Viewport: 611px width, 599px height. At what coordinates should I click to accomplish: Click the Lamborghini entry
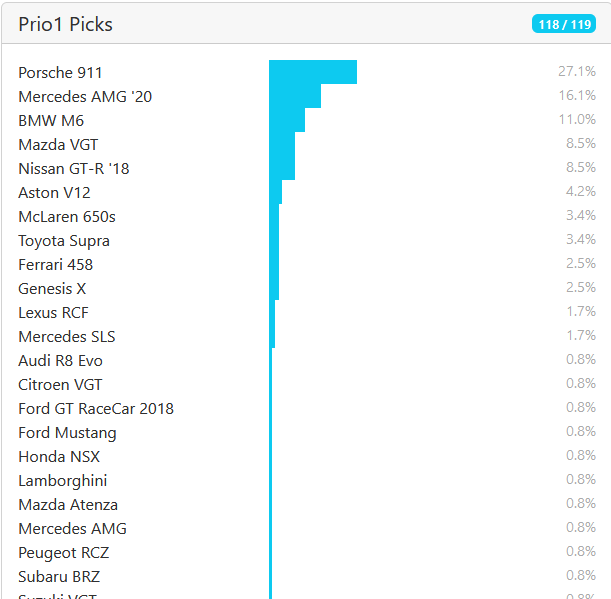[x=62, y=481]
